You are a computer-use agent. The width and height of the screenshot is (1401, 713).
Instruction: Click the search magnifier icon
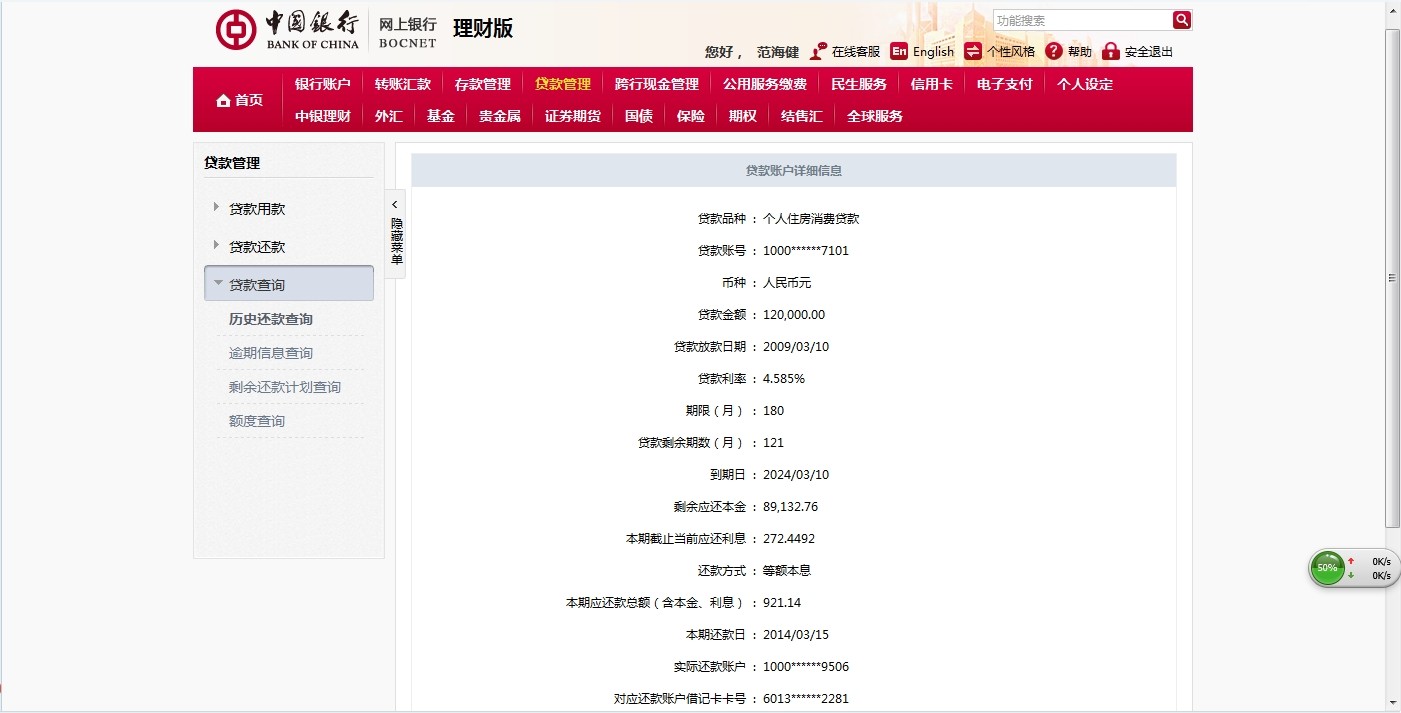tap(1181, 20)
